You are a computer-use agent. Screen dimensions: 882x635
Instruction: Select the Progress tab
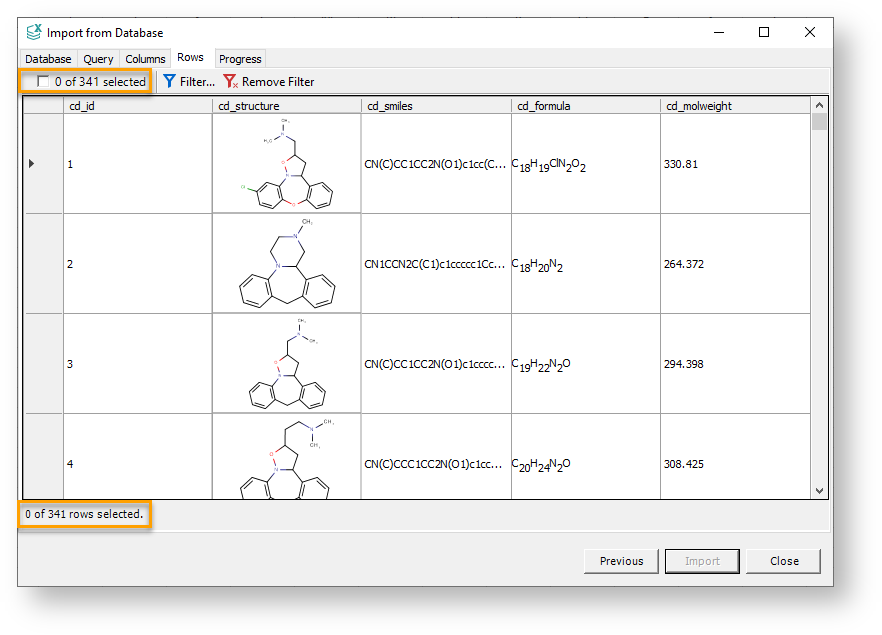point(240,59)
